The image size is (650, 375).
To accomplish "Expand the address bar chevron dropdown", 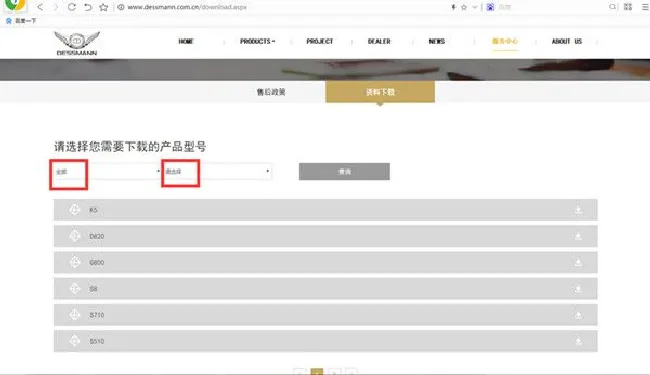I will click(x=475, y=7).
